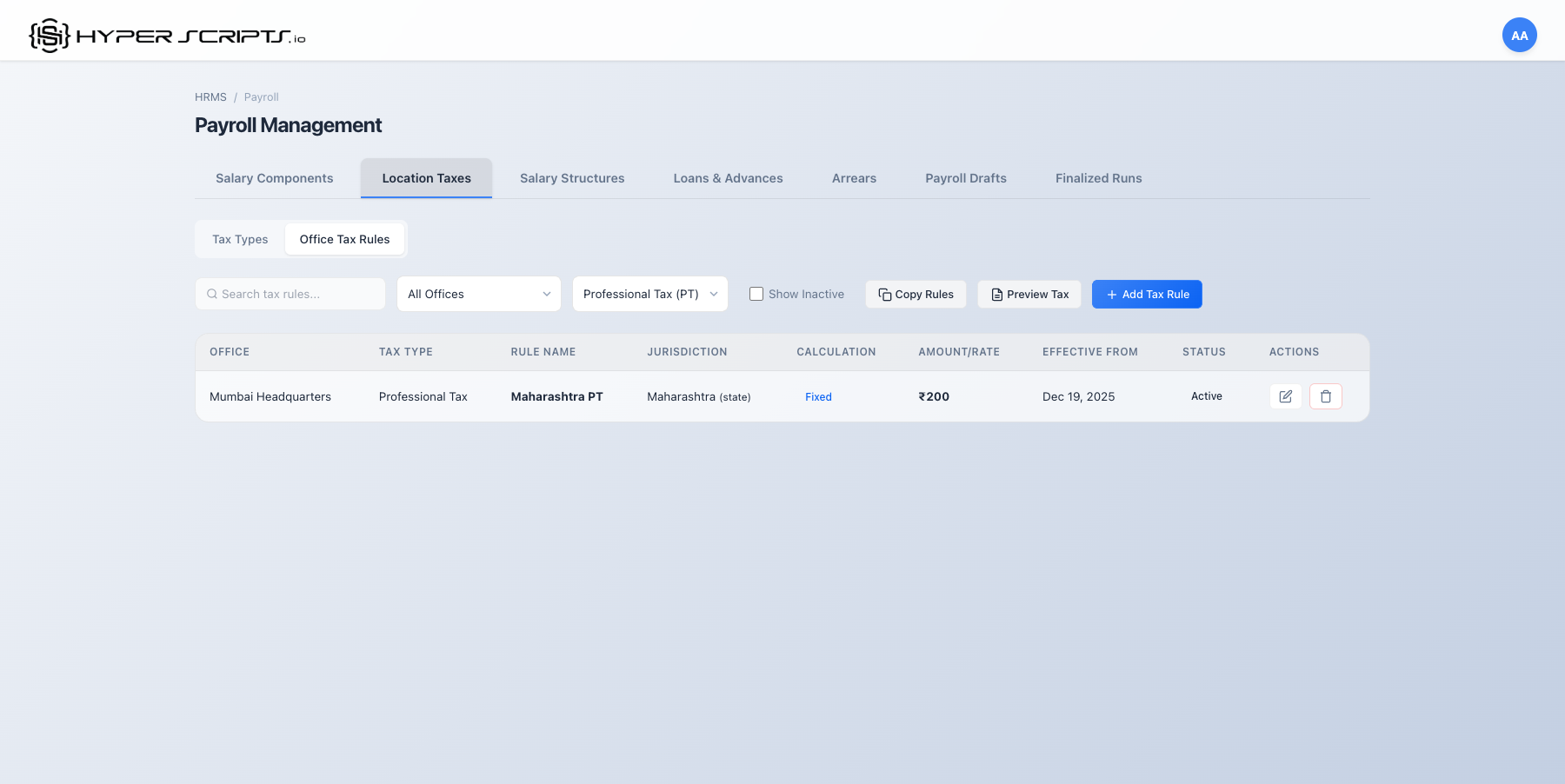Open the Professional Tax (PT) filter dropdown
Screen dimensions: 1565x784
pos(649,295)
